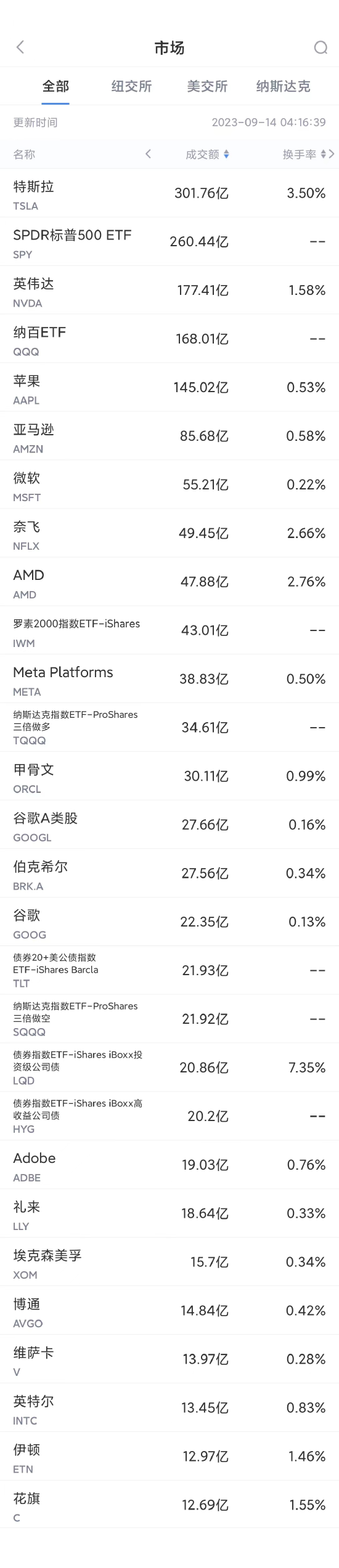This screenshot has height=1568, width=339.
Task: Select the 苹果 AAPL row
Action: [x=169, y=388]
